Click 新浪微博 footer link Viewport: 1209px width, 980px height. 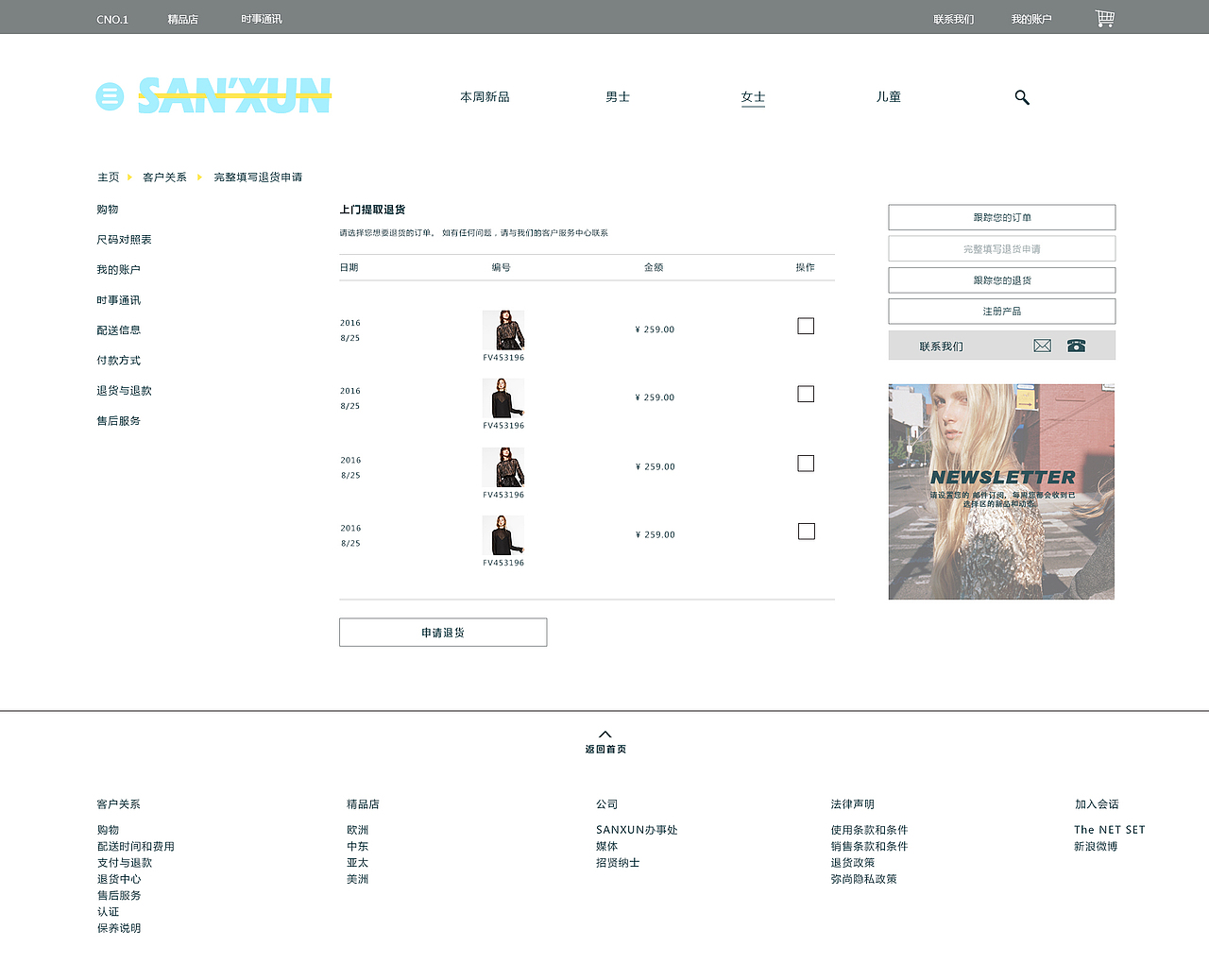coord(1096,847)
